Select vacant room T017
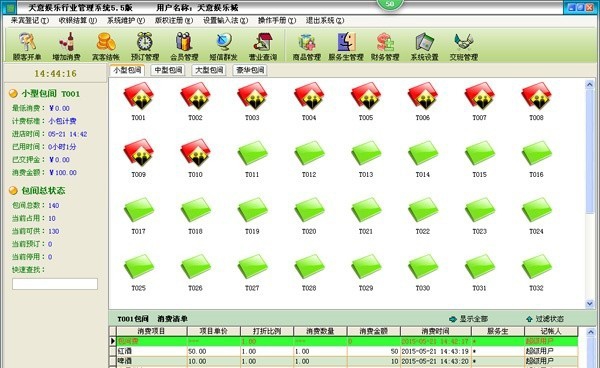600x368 pixels. tap(139, 215)
